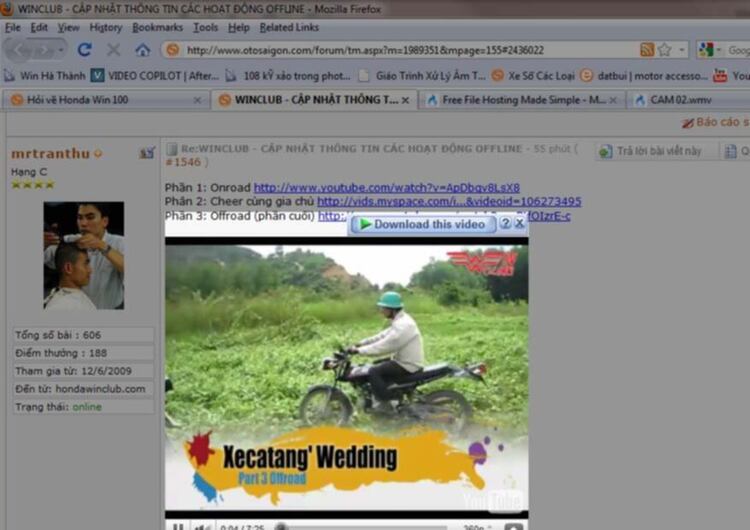The height and width of the screenshot is (530, 750).
Task: Switch to Free File Hosting Made Simple tab
Action: pyautogui.click(x=521, y=100)
